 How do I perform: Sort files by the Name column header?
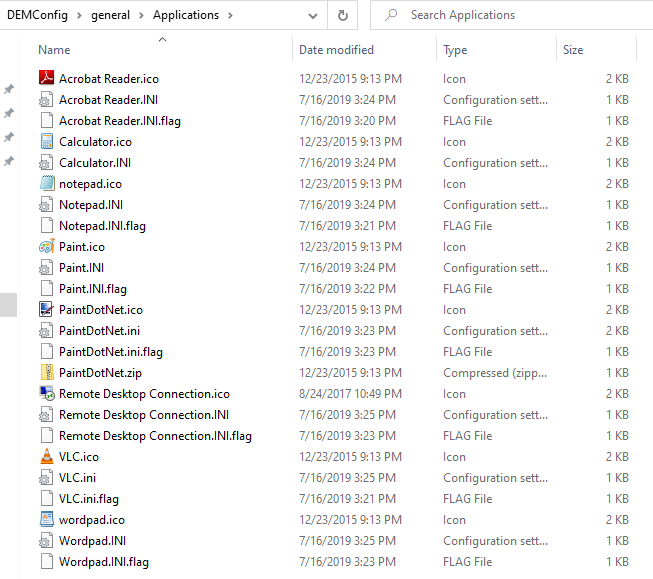[x=54, y=50]
